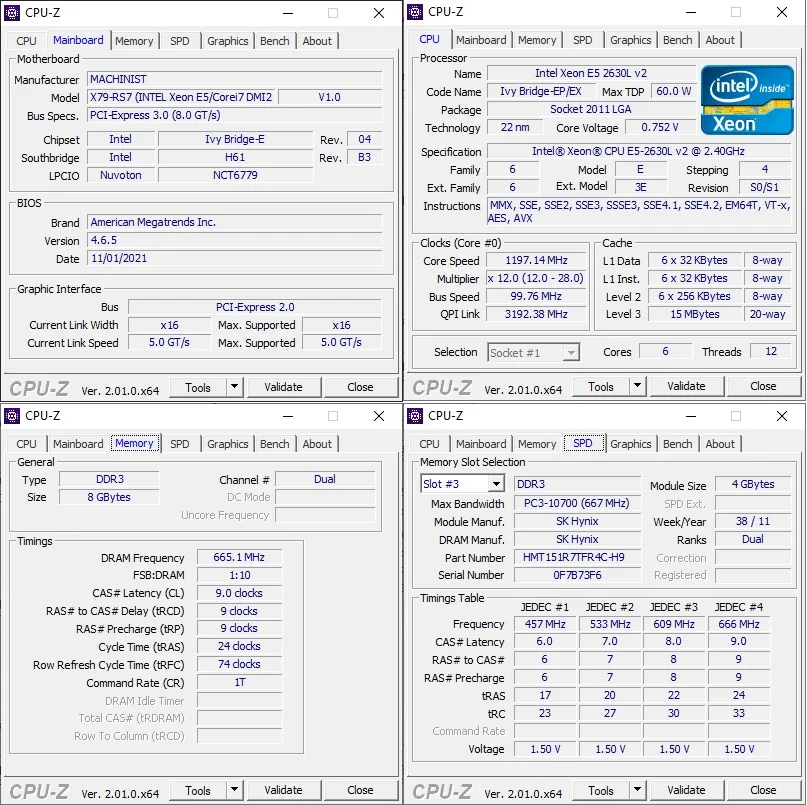Click the PC3-10700 (667 MHz) bandwidth field
The height and width of the screenshot is (805, 807).
click(x=577, y=503)
